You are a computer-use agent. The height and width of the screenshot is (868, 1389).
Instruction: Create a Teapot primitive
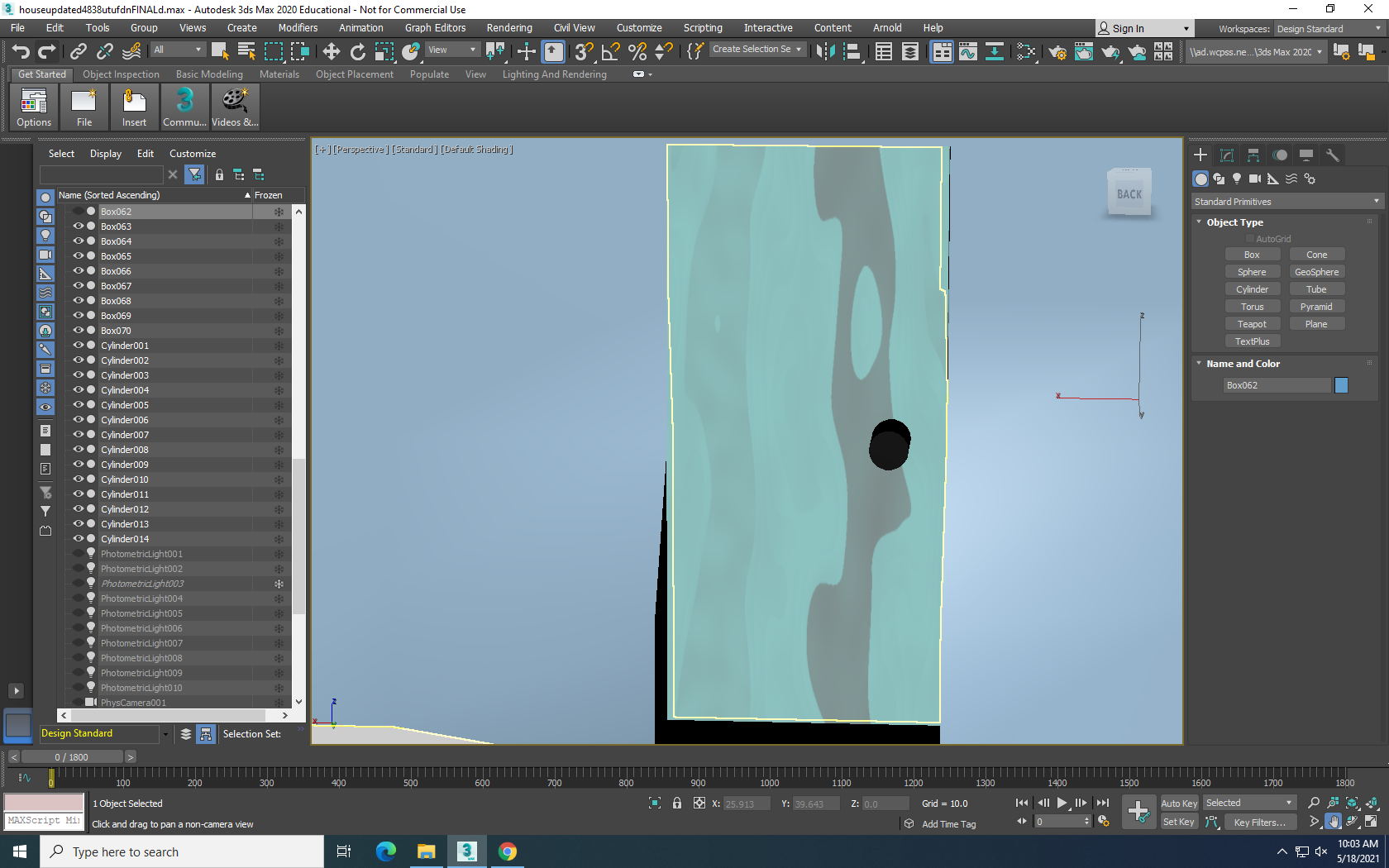click(x=1252, y=324)
